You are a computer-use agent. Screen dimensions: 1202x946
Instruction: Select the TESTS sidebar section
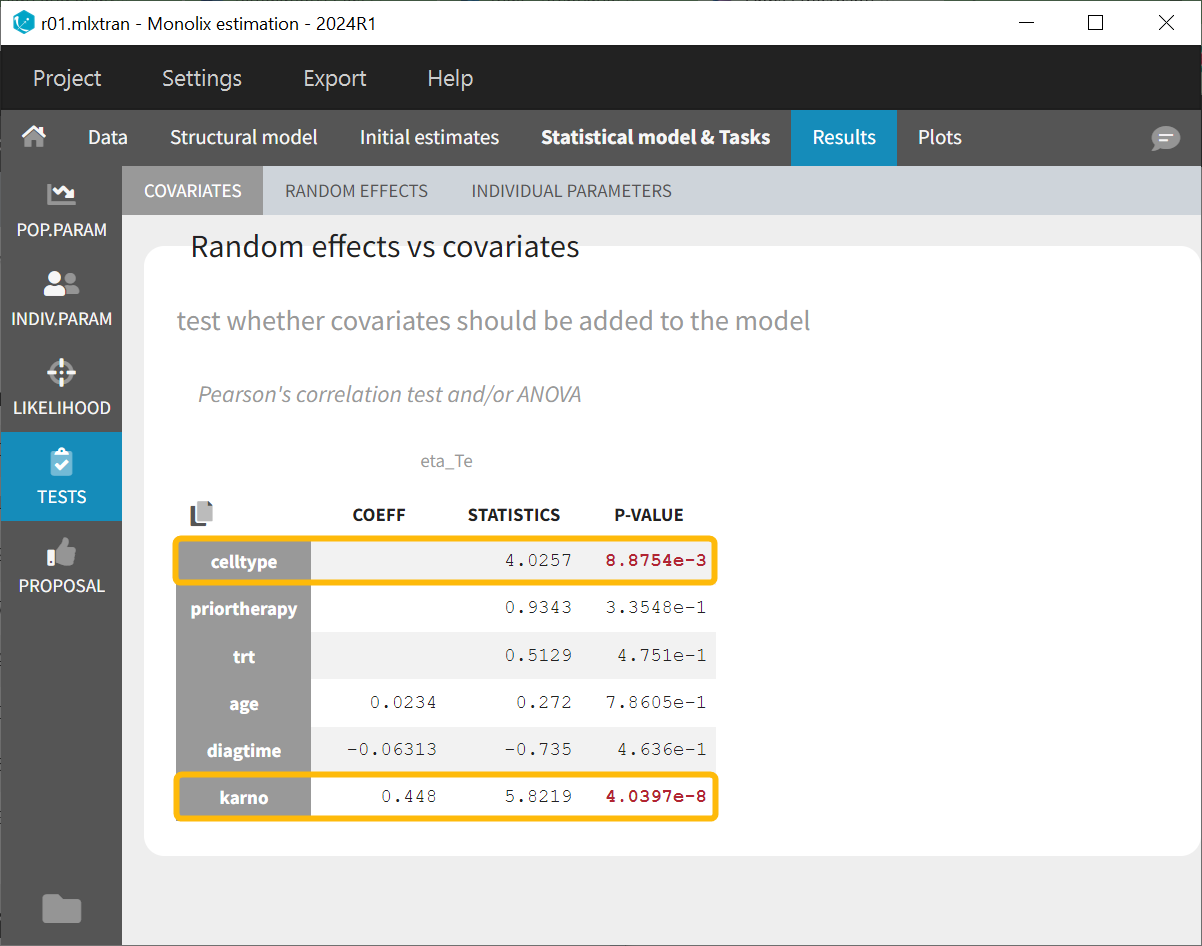[61, 476]
